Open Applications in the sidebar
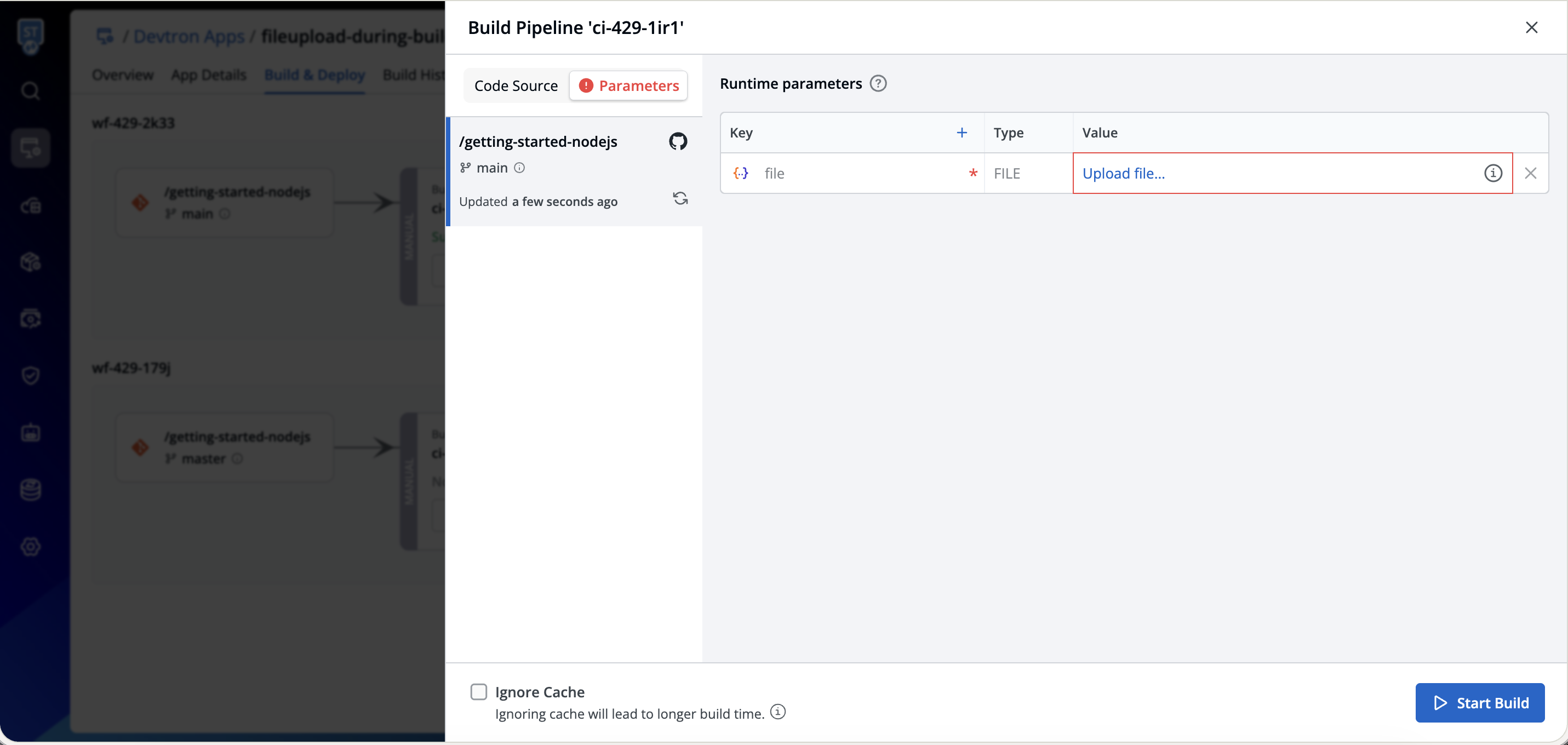 31,148
